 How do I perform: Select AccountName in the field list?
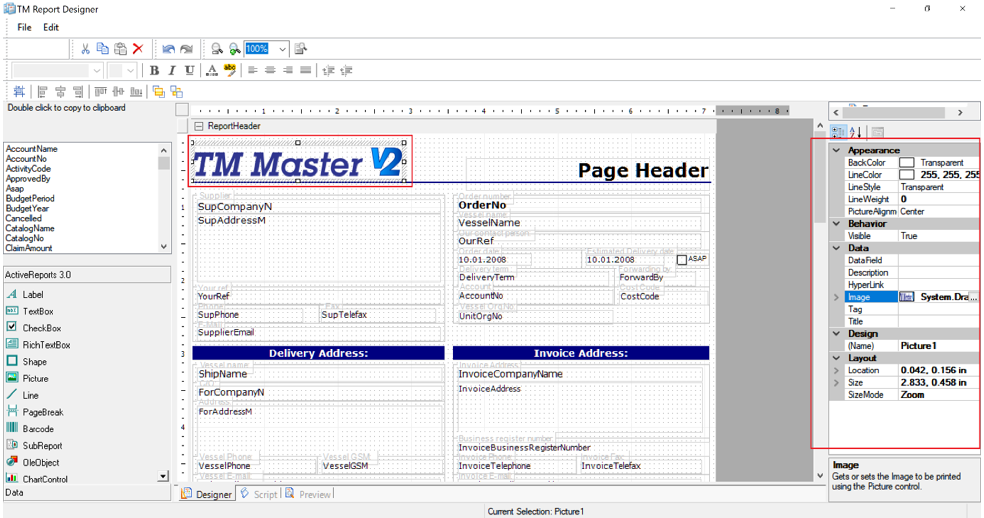click(32, 149)
